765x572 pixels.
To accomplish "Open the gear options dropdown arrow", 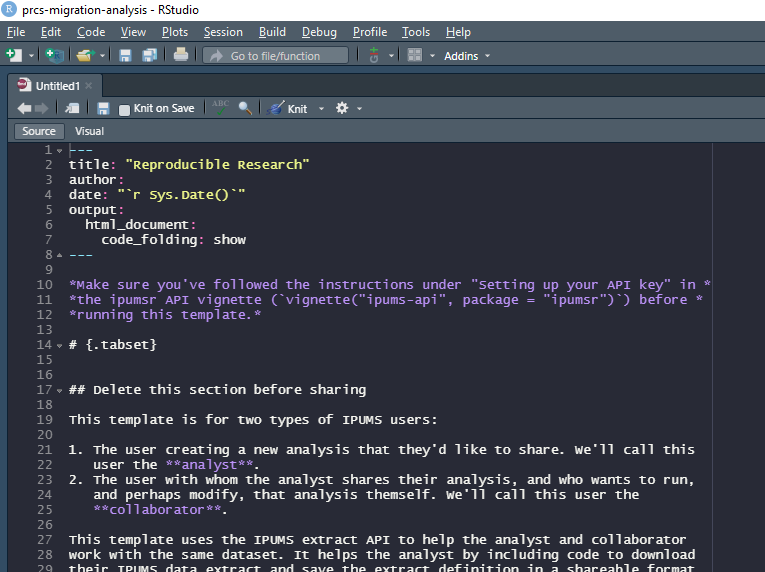I will [x=360, y=109].
